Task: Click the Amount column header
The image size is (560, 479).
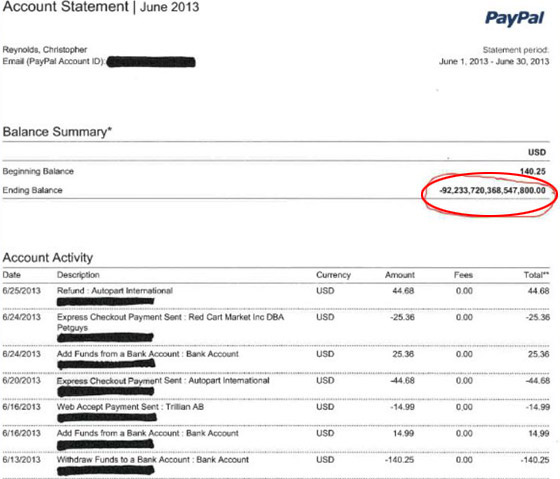Action: coord(400,275)
